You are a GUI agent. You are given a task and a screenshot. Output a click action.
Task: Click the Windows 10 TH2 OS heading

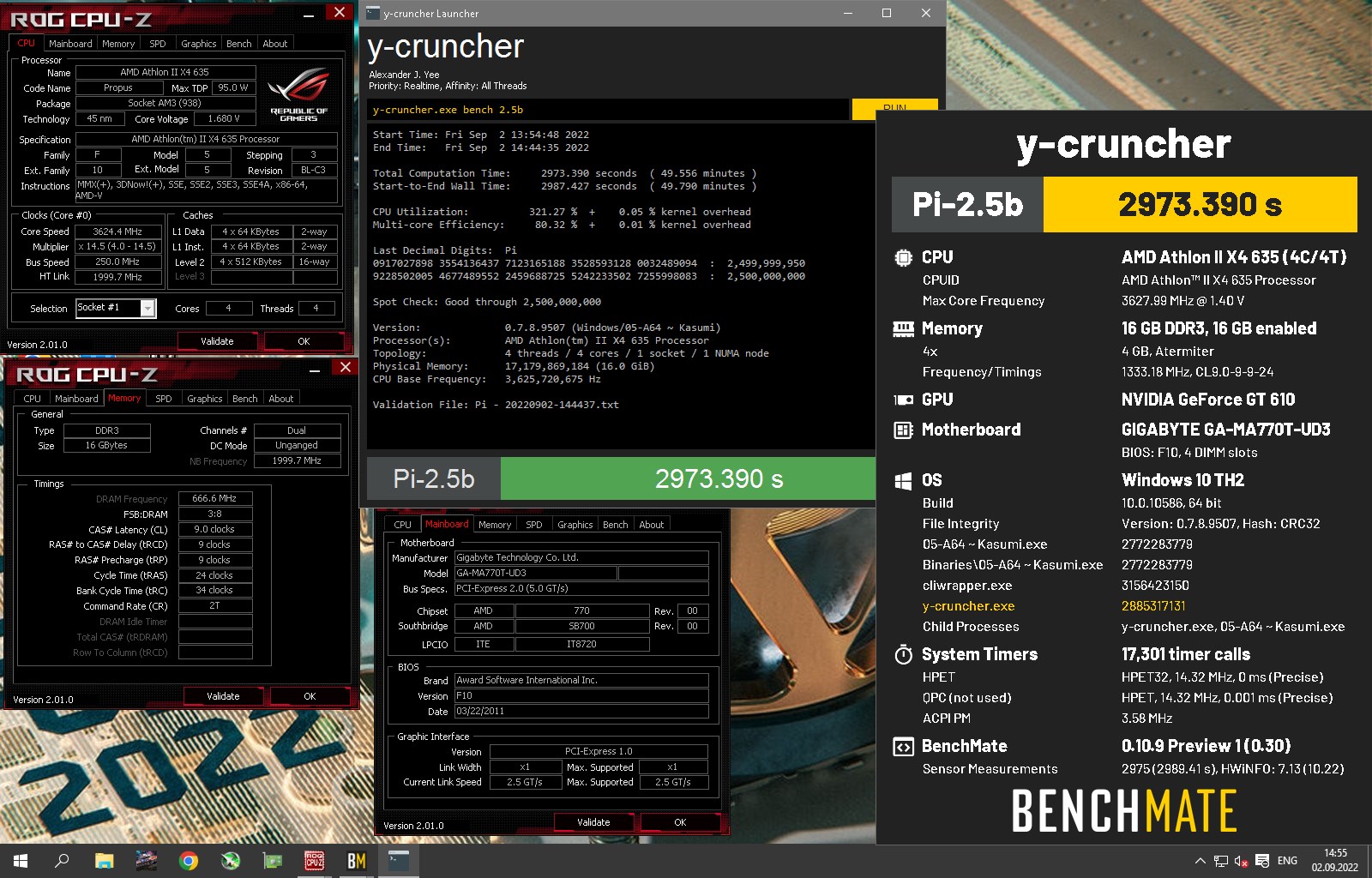tap(1182, 480)
